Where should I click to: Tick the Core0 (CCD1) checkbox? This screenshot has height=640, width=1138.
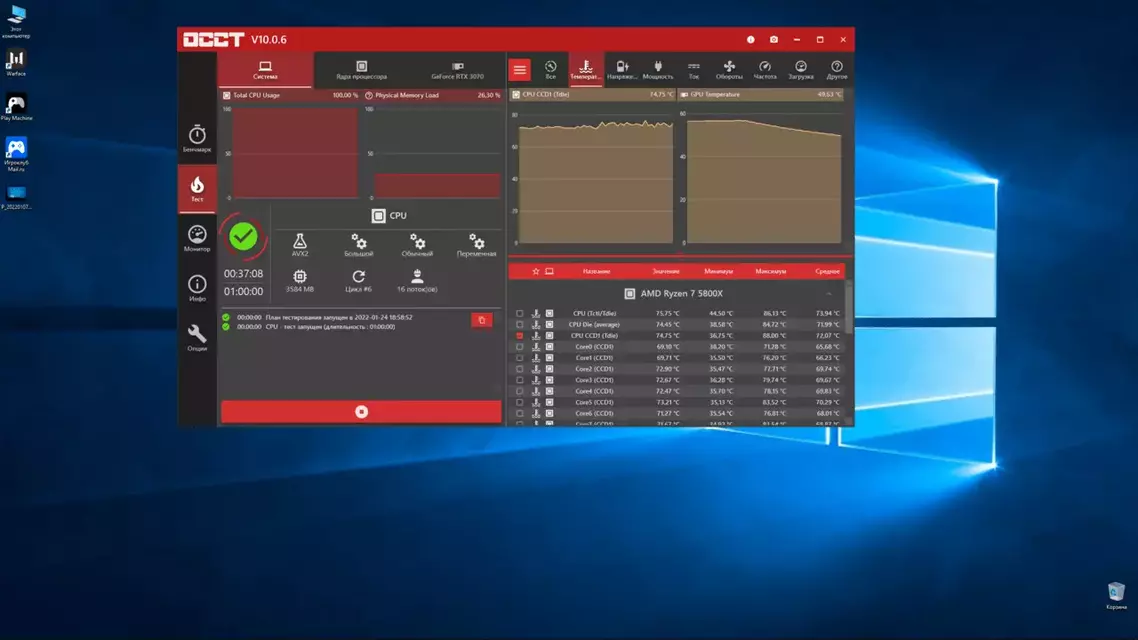(x=520, y=347)
